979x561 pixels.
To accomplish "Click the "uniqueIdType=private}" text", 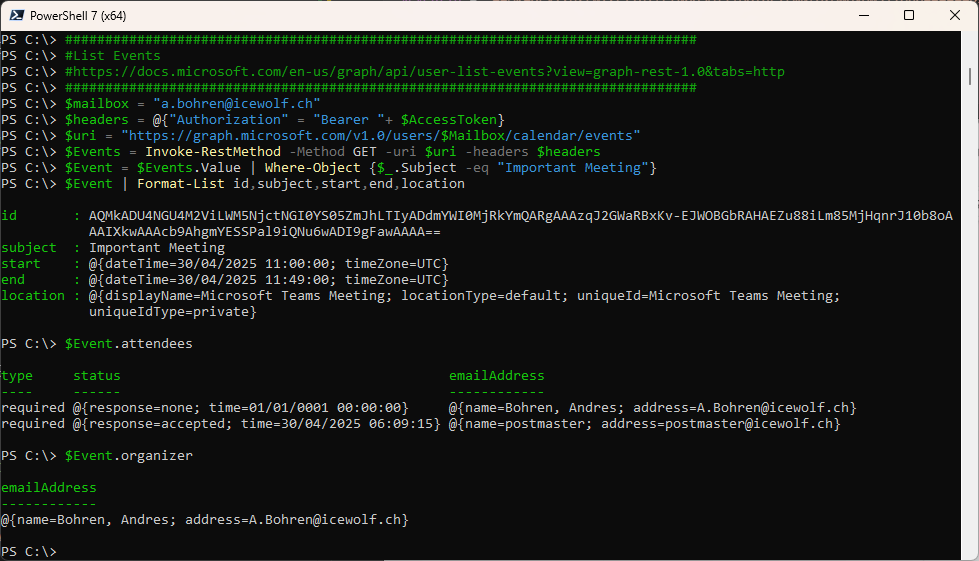I will tap(172, 312).
